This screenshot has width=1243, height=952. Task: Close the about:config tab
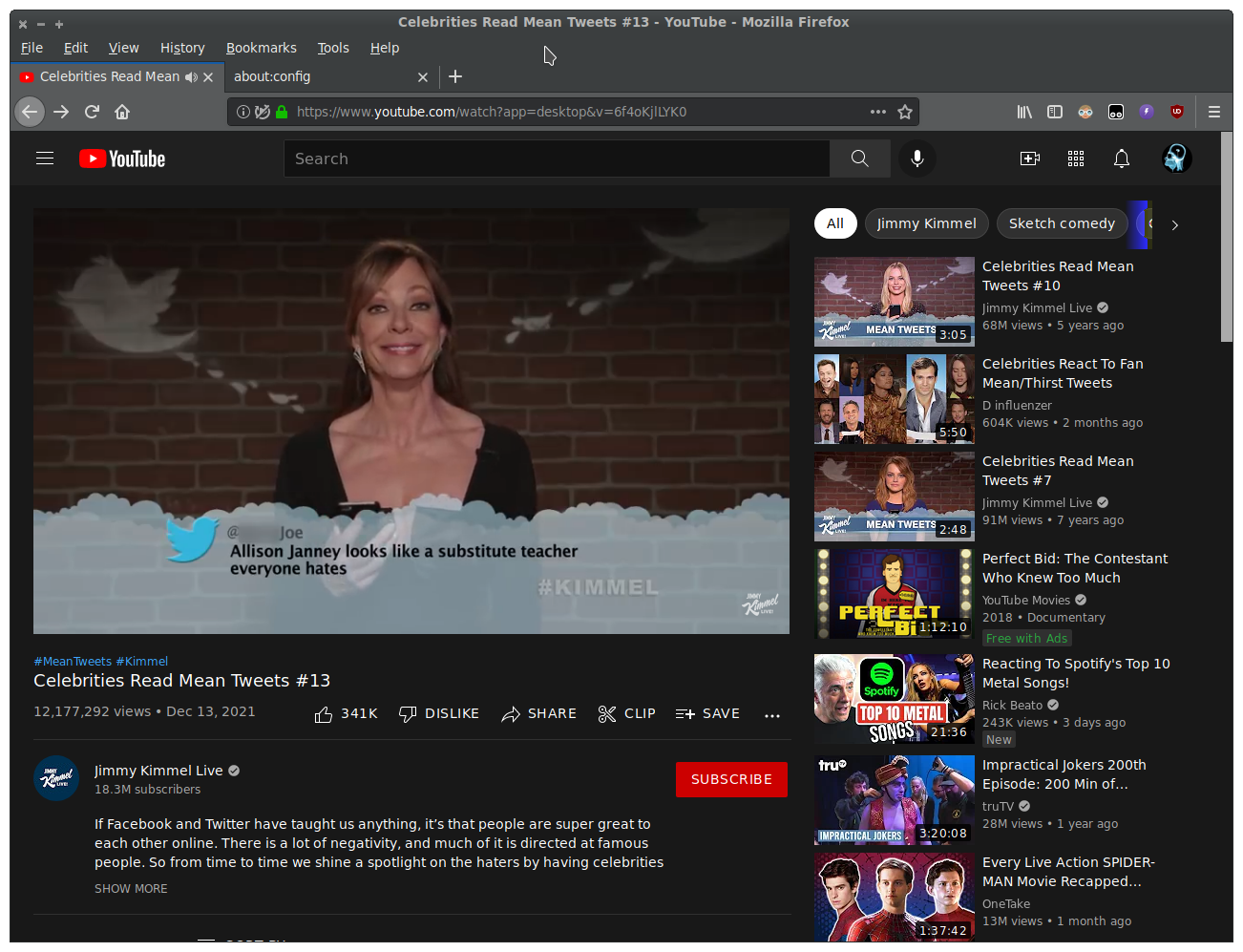(423, 76)
